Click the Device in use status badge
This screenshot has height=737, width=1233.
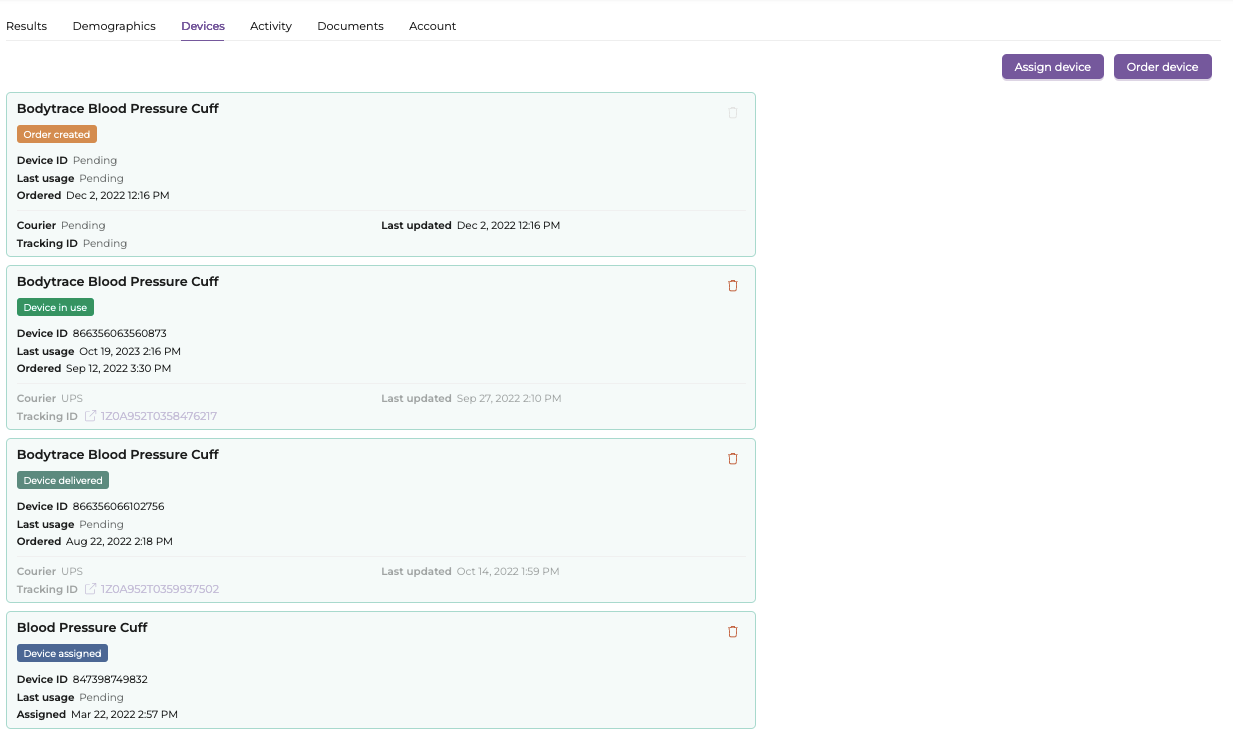[55, 307]
